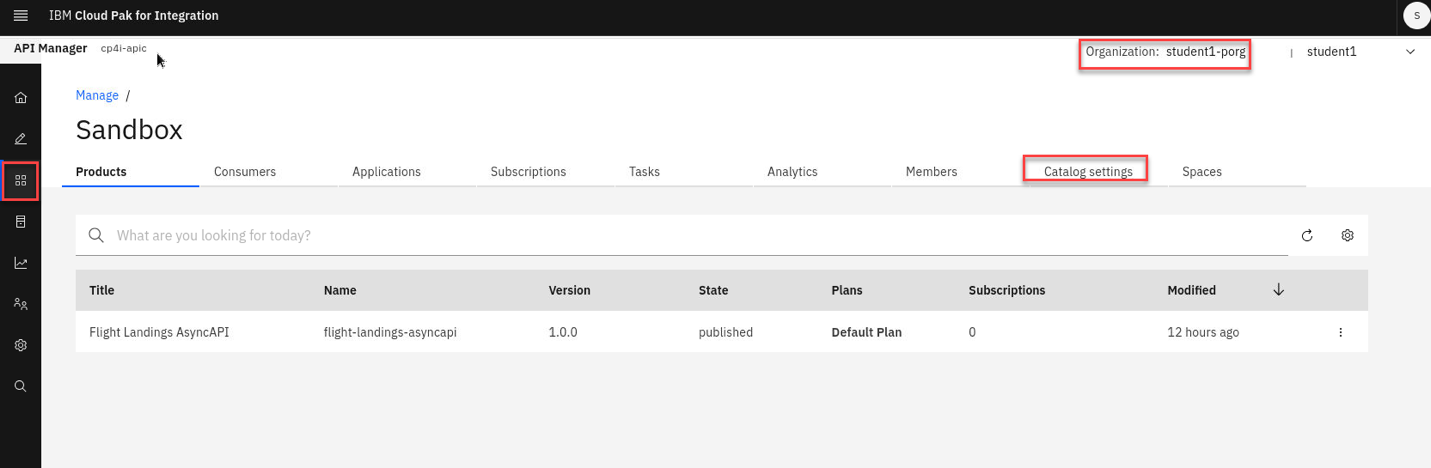
Task: Open options menu for Flight Landings AsyncAPI
Action: [x=1341, y=333]
